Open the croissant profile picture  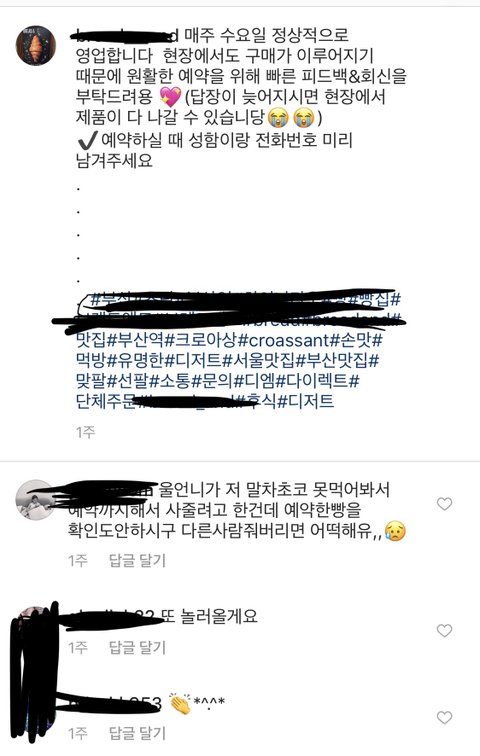(x=36, y=46)
